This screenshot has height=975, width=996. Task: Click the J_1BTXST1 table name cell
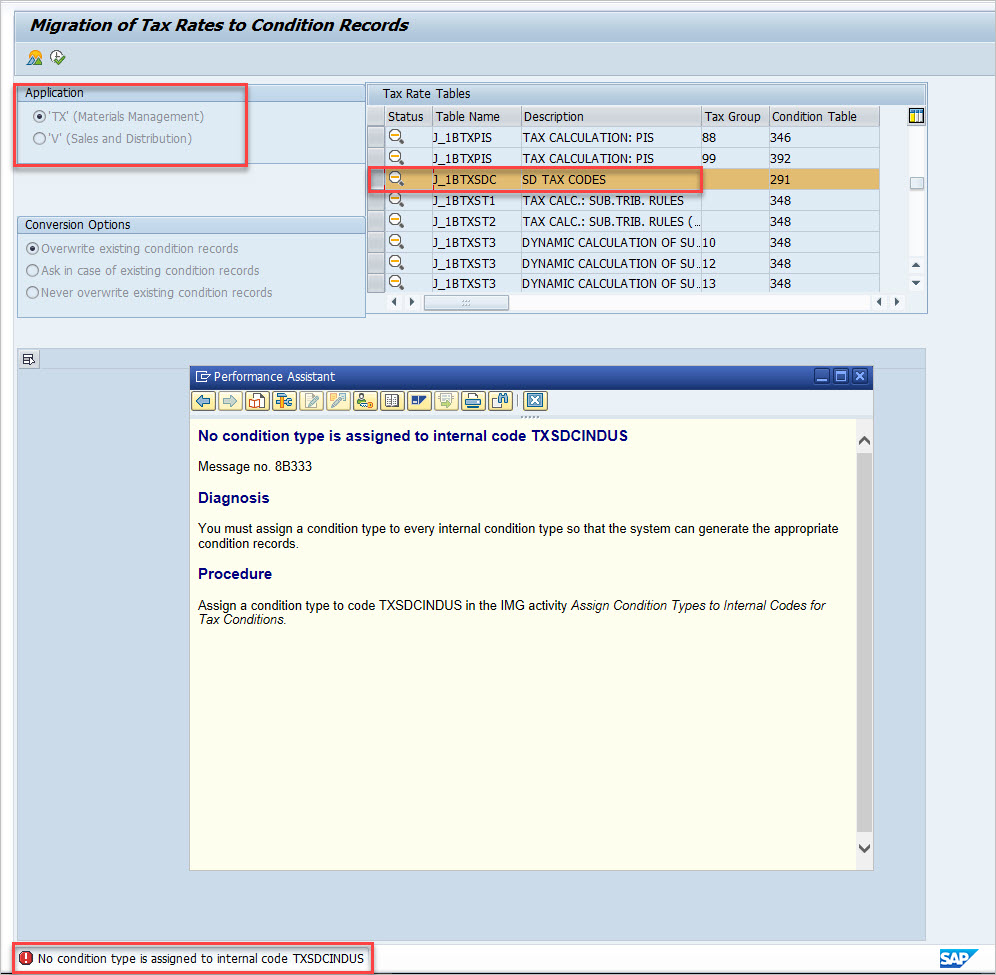pyautogui.click(x=476, y=200)
